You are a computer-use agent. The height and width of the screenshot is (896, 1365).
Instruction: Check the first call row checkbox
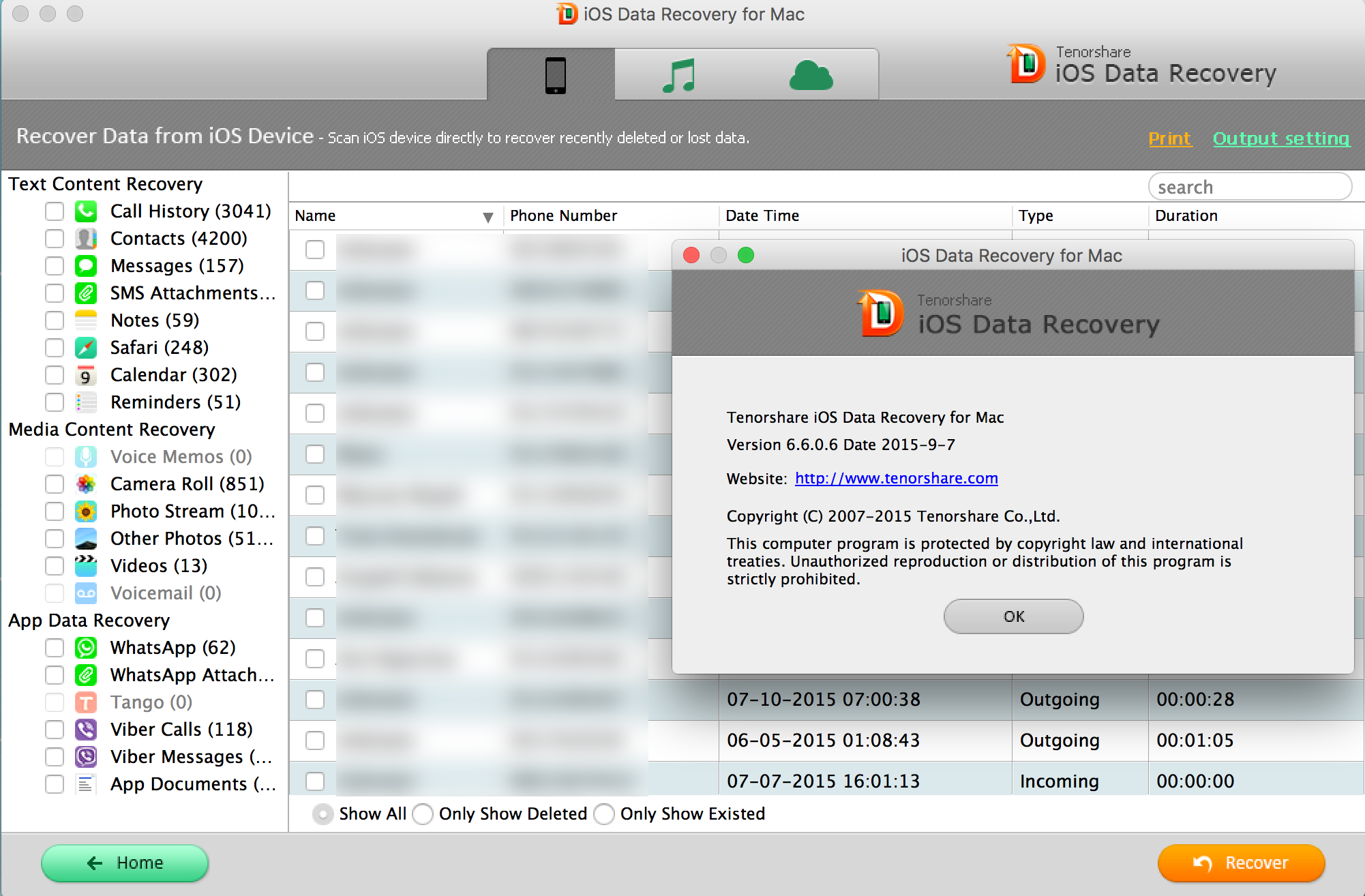(x=315, y=250)
